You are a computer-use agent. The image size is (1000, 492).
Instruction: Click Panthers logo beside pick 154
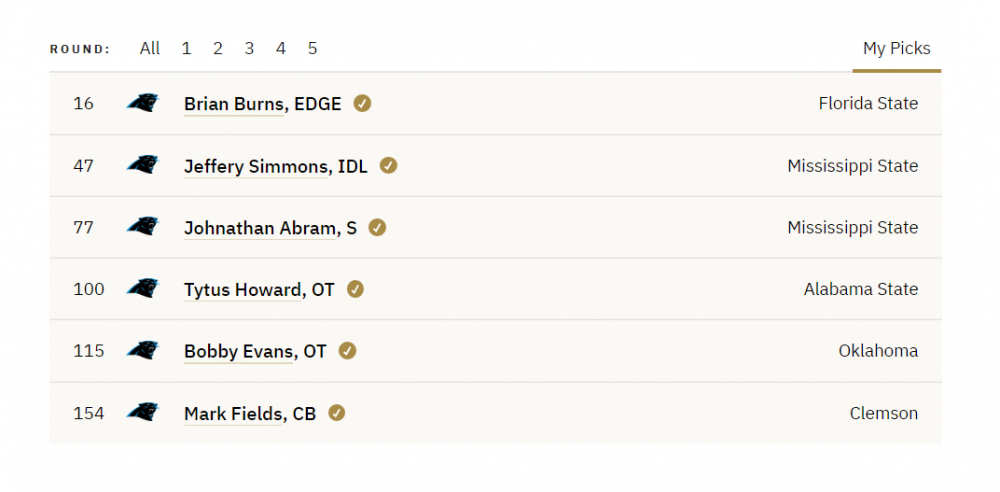click(143, 412)
